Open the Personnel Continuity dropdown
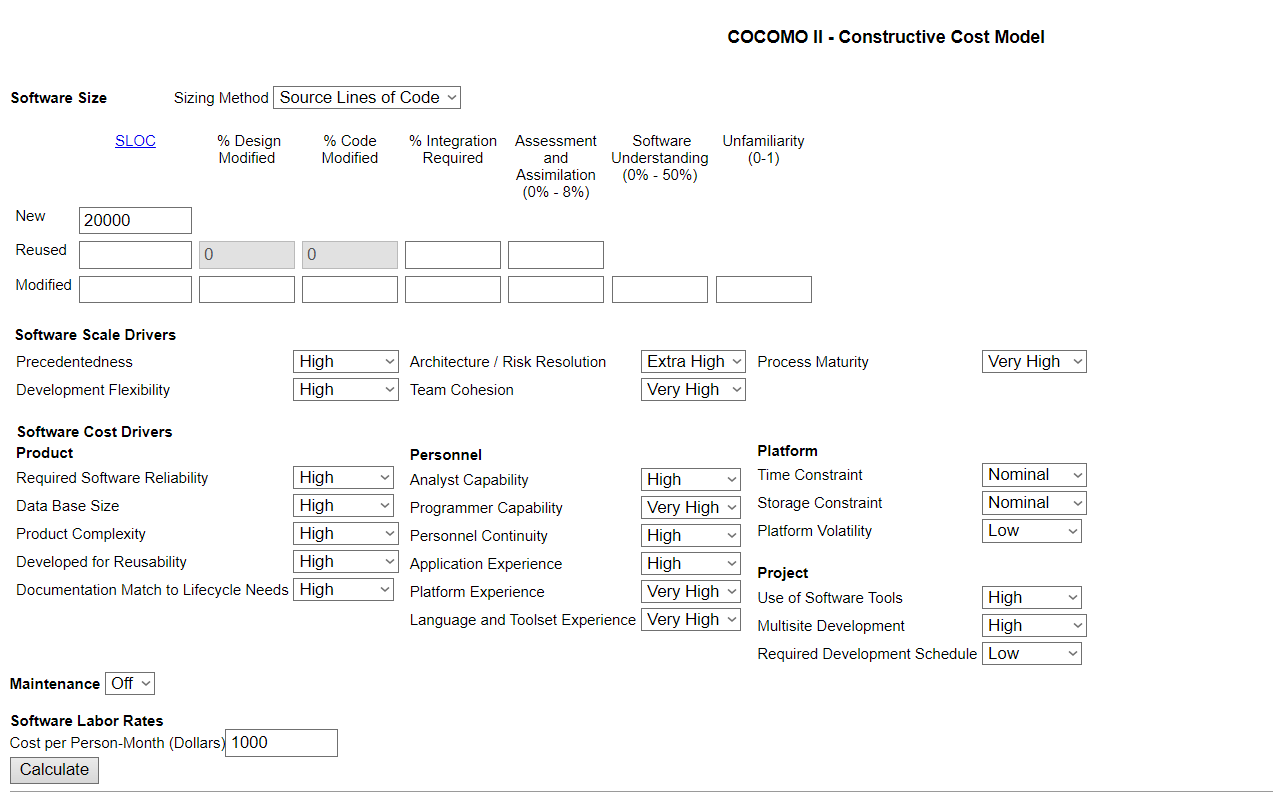 tap(691, 536)
